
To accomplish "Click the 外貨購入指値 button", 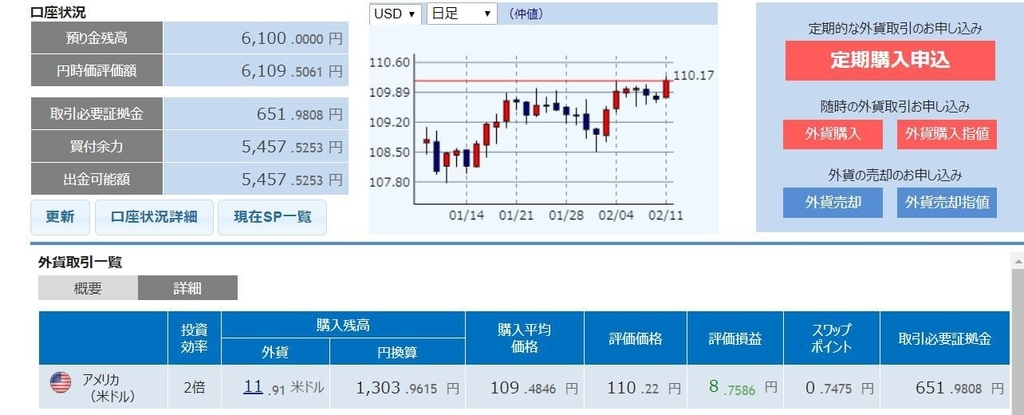I will [x=947, y=134].
